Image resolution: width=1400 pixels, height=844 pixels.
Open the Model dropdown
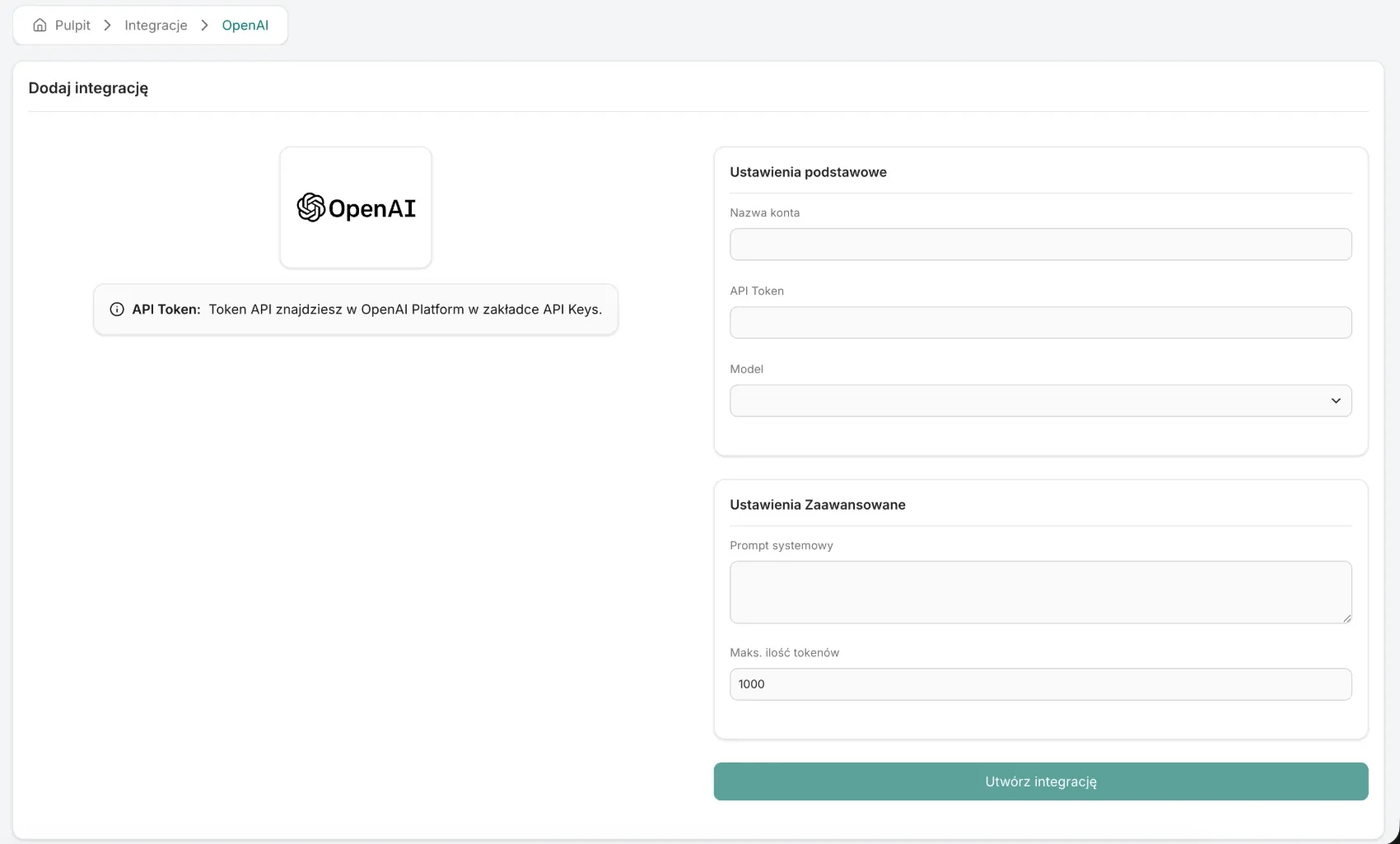[1040, 401]
